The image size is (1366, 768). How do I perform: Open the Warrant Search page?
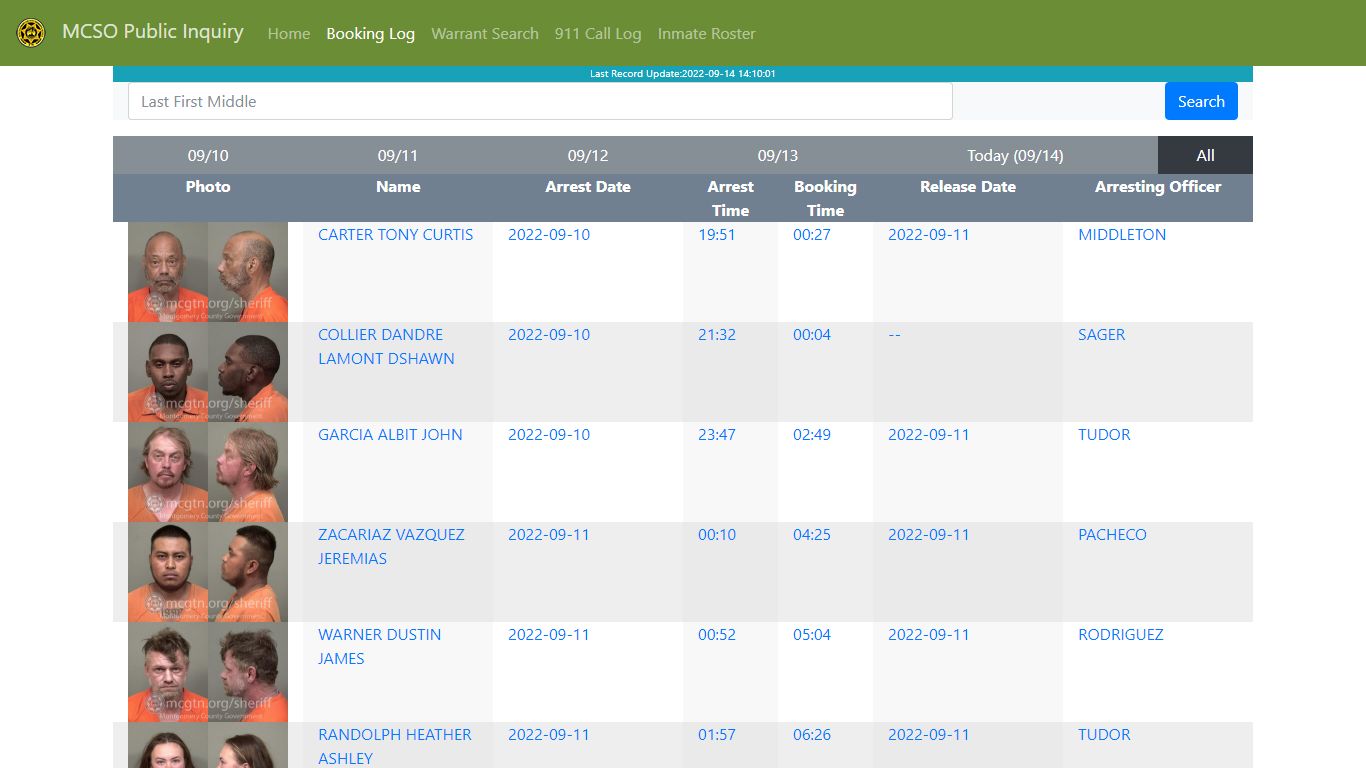pos(485,33)
